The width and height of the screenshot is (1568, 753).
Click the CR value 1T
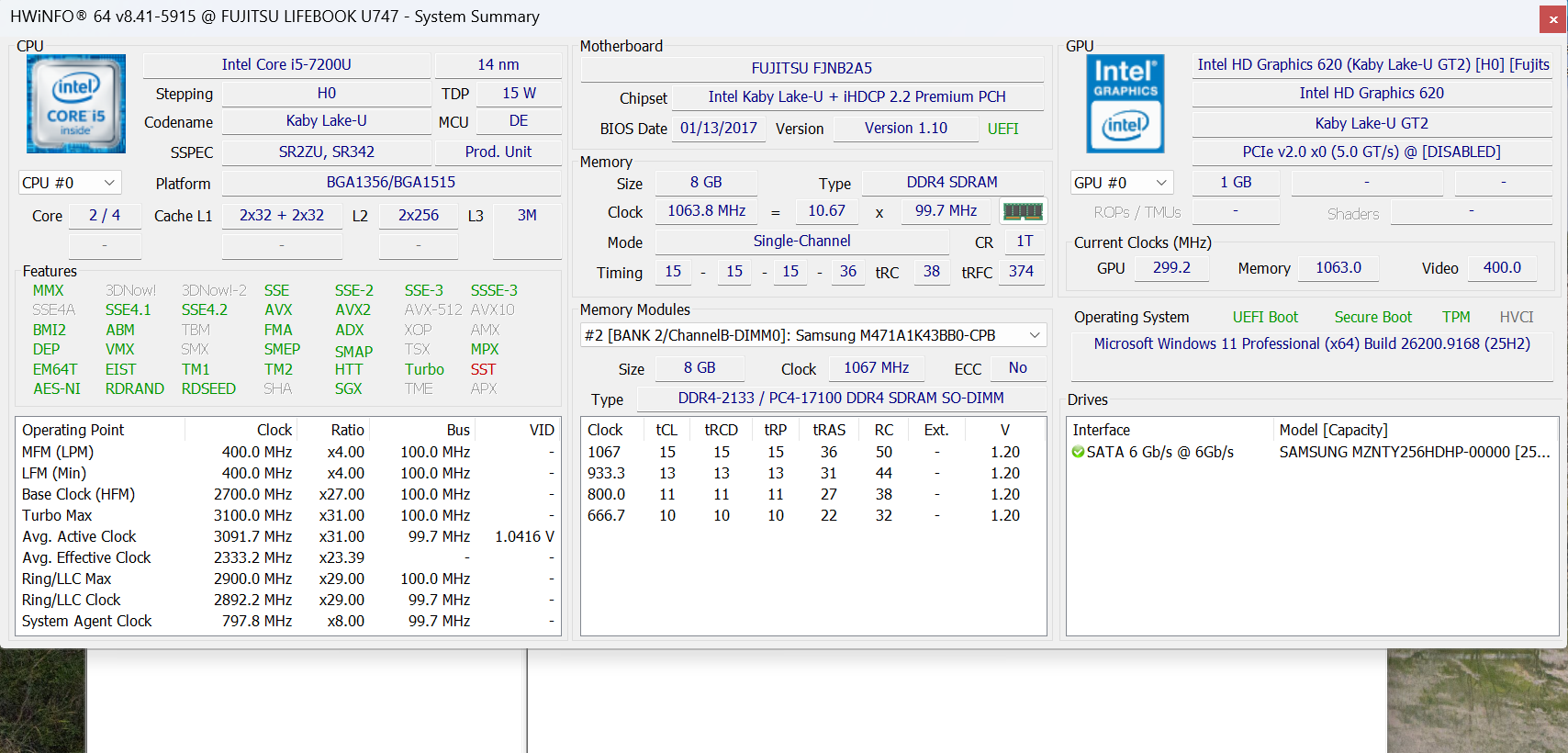coord(1025,241)
